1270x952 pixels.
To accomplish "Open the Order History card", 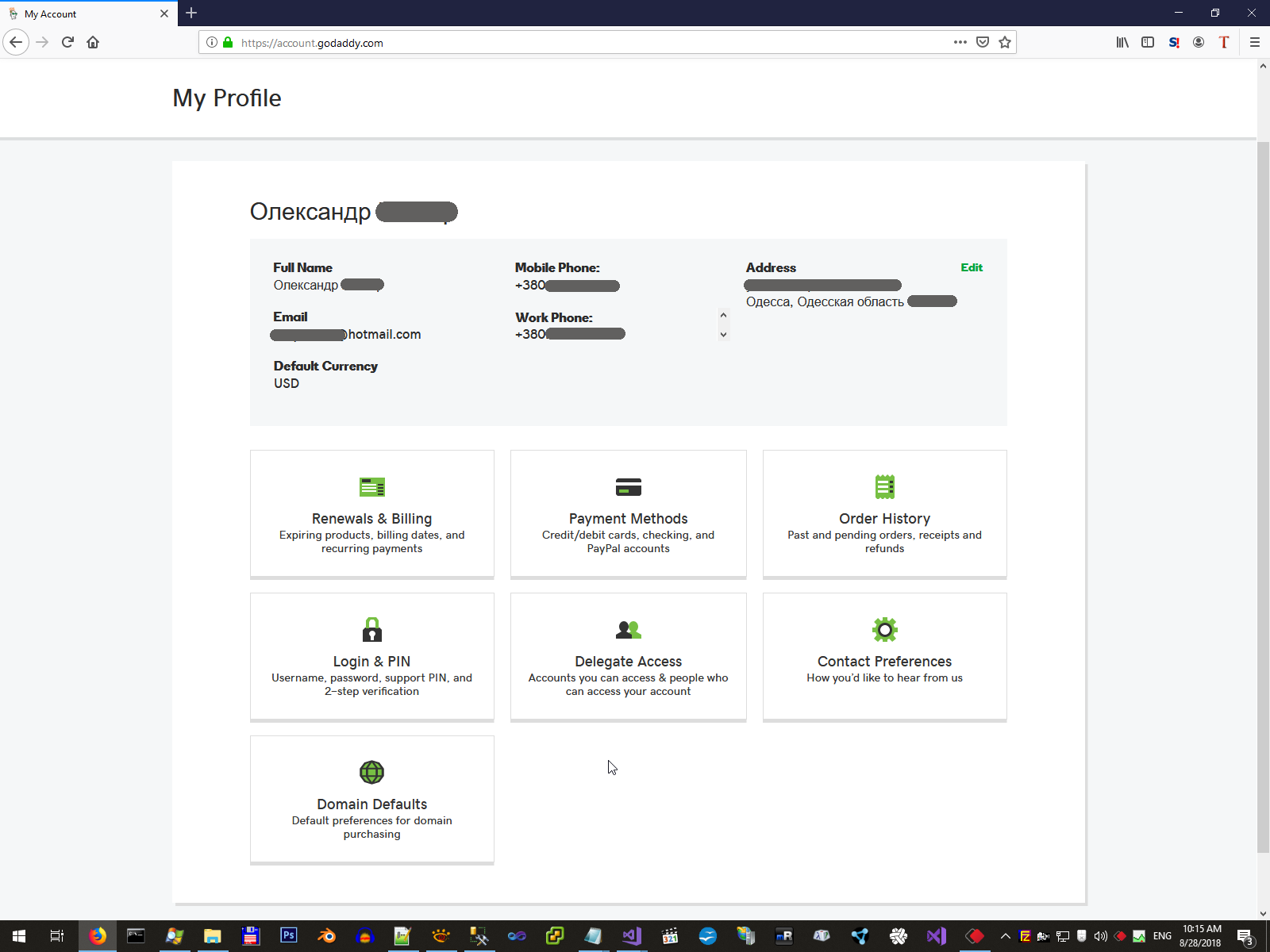I will pyautogui.click(x=885, y=514).
